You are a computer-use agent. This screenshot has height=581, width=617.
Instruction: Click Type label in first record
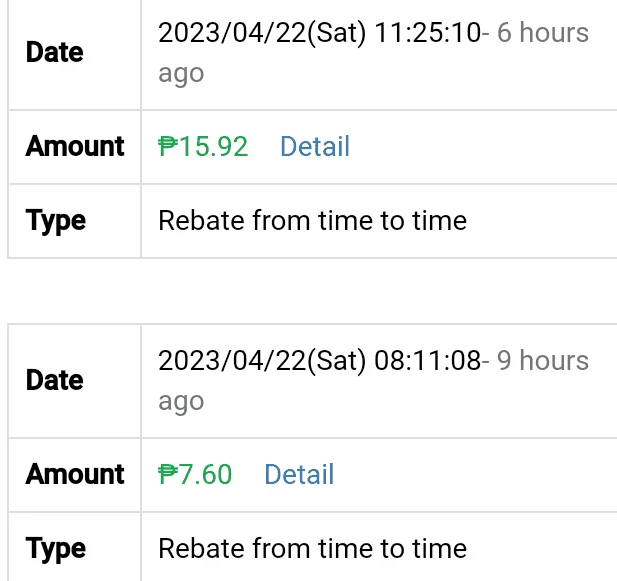55,221
